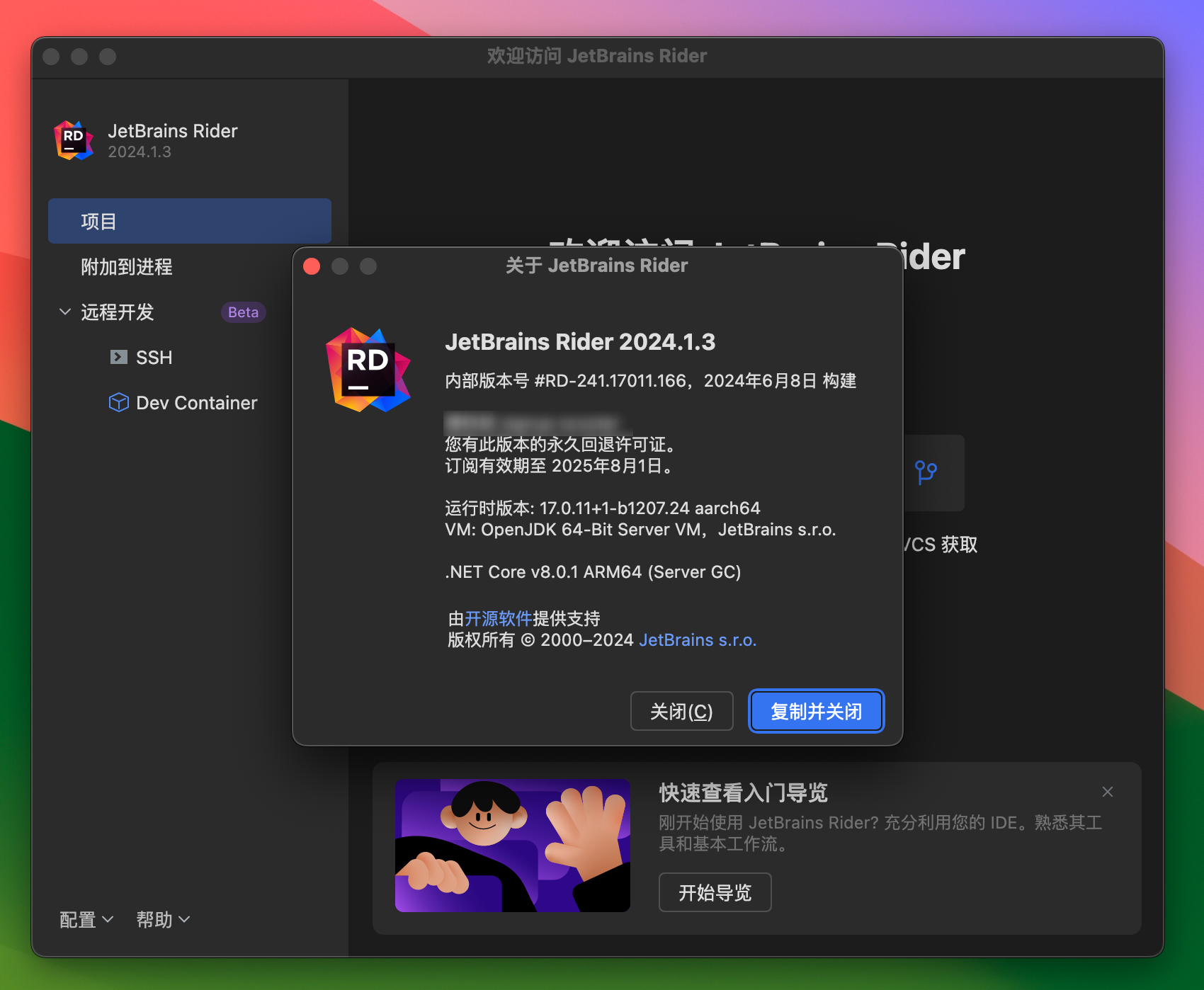This screenshot has width=1204, height=990.
Task: Select the 远程开发 sidebar item
Action: 118,312
